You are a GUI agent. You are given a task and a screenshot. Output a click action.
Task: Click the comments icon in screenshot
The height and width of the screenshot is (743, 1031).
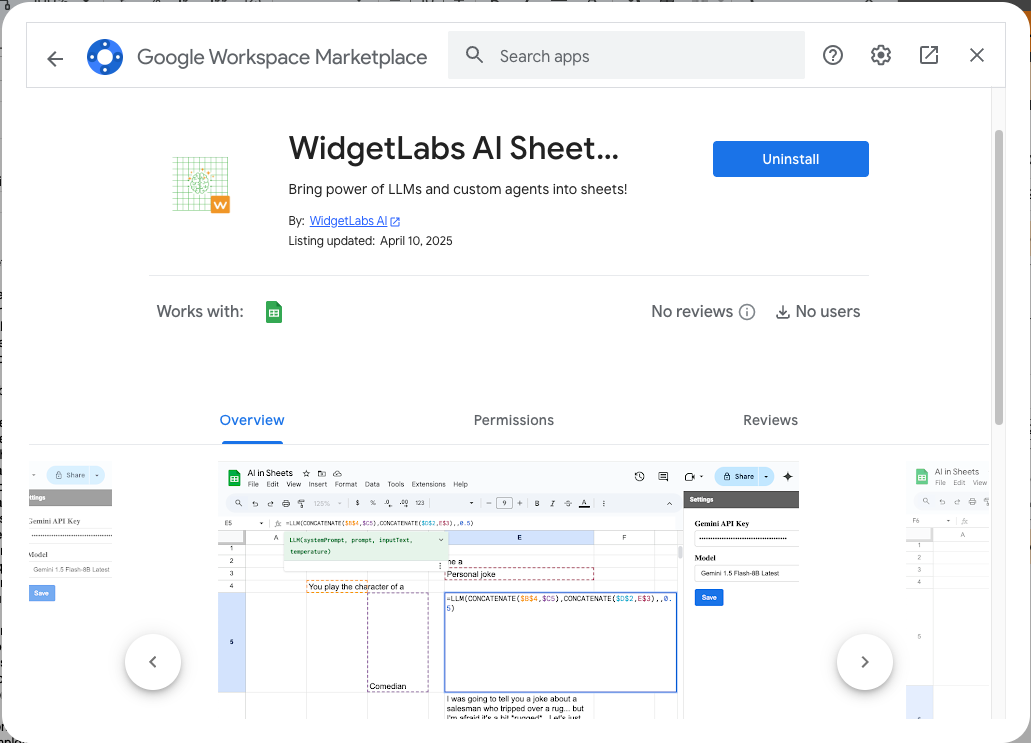(x=663, y=477)
